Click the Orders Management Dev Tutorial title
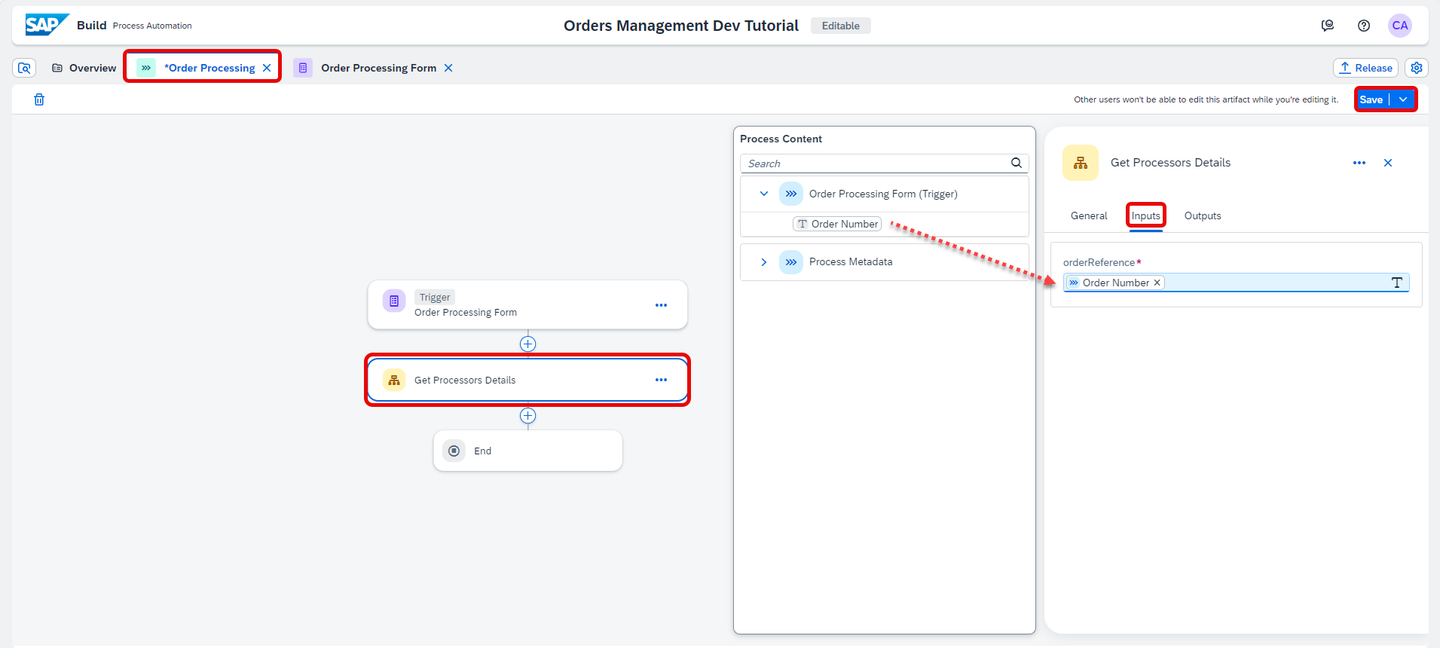Screen dimensions: 1440x648 tap(681, 26)
